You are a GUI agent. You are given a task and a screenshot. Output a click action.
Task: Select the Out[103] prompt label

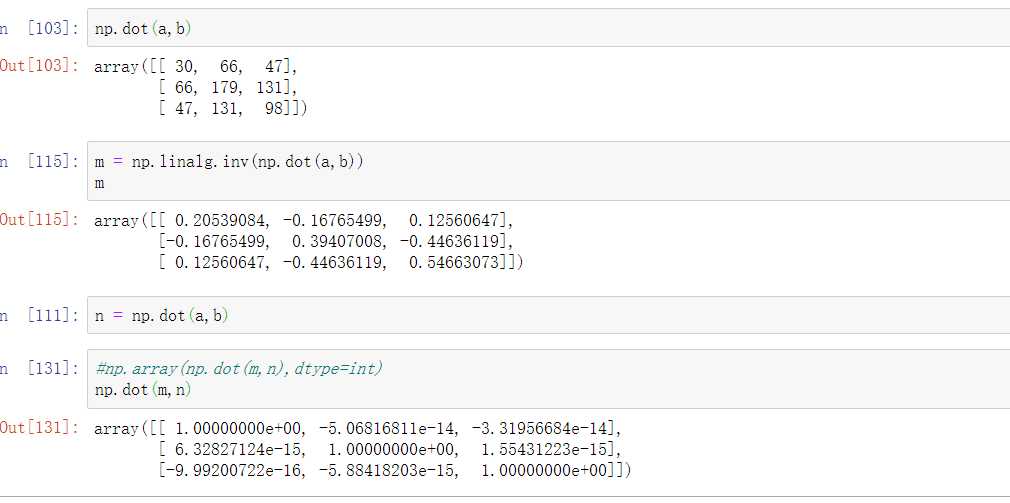[x=40, y=68]
